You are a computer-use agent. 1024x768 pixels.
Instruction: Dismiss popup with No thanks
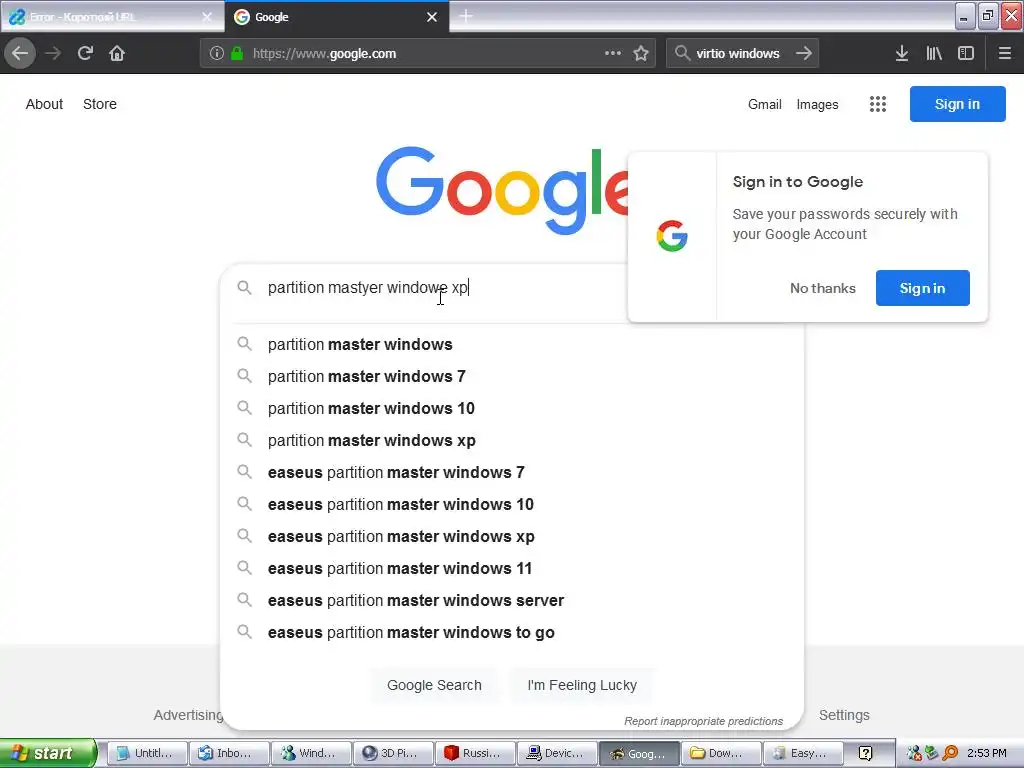click(x=822, y=288)
